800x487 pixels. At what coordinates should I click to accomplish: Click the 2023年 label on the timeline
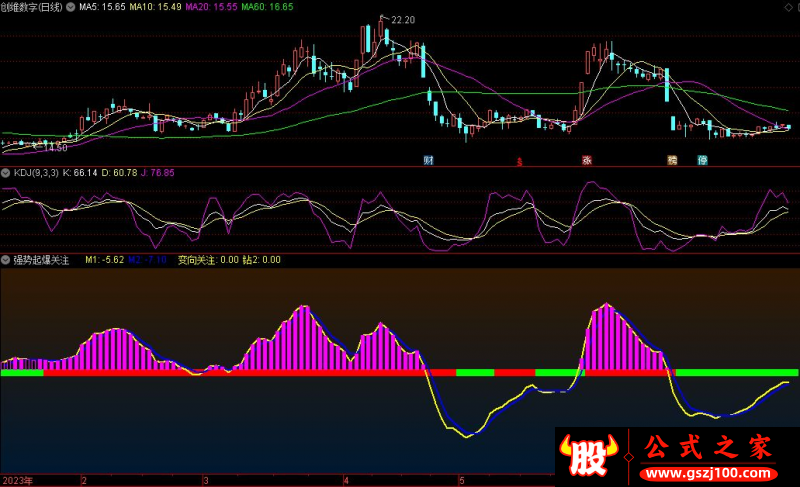17,481
